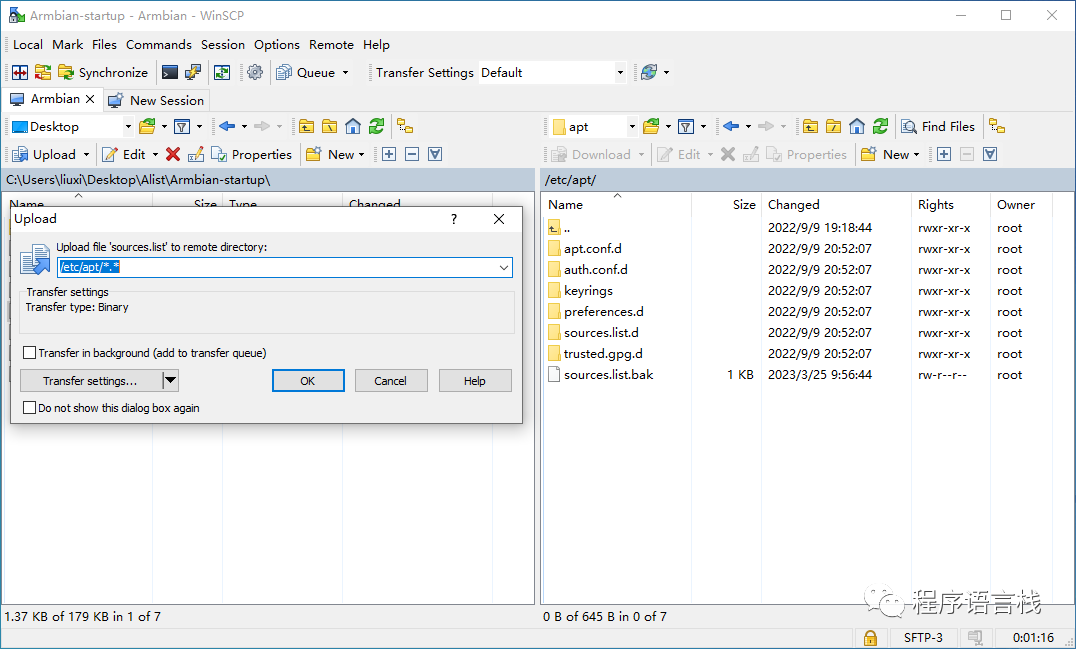Click the lock encryption status icon
Screen dimensions: 1076x649
pos(870,637)
